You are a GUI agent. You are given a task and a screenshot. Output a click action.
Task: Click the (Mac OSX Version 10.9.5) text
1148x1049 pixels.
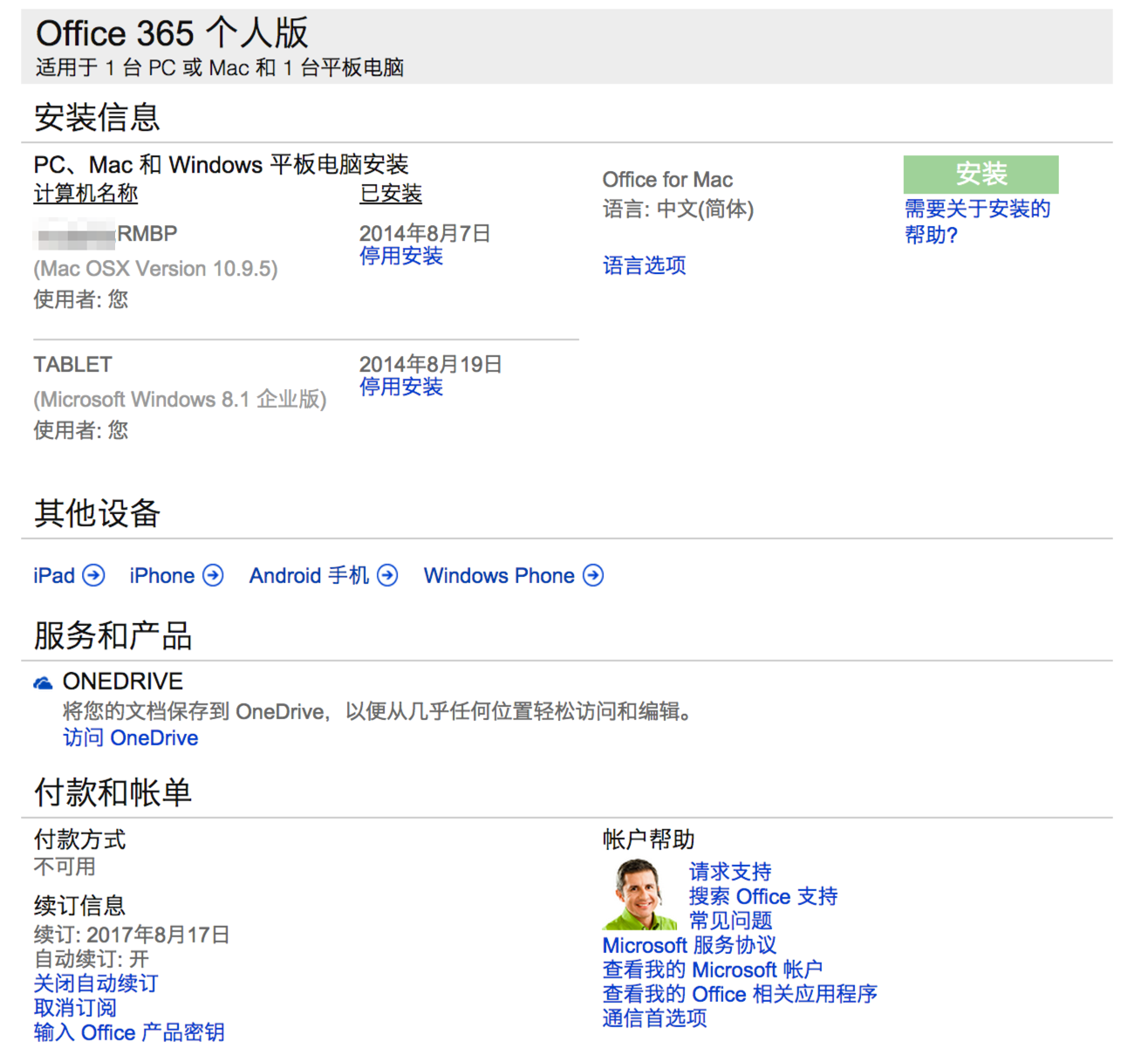point(155,269)
